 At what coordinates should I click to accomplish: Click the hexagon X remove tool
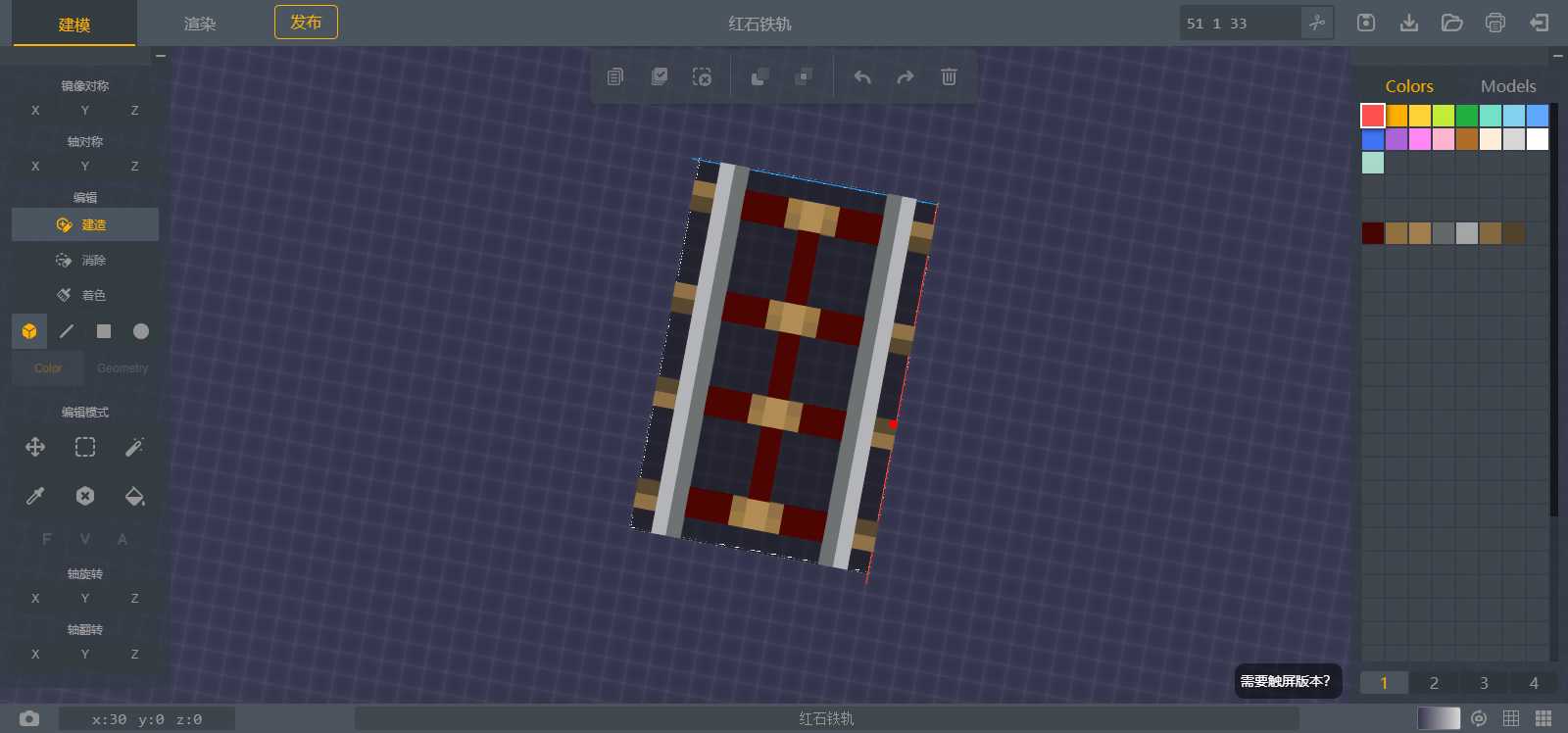[x=85, y=496]
